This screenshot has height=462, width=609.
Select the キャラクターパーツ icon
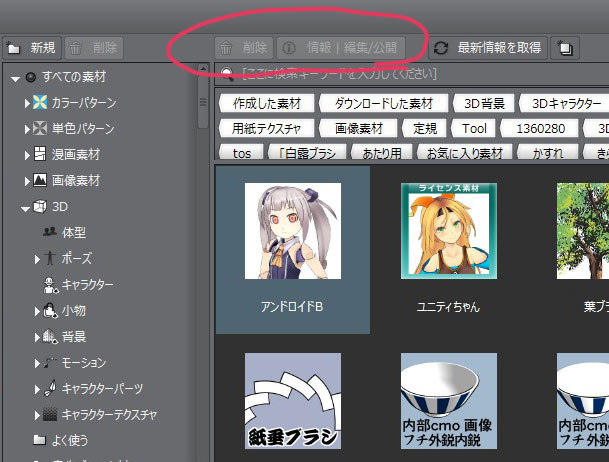coord(50,388)
